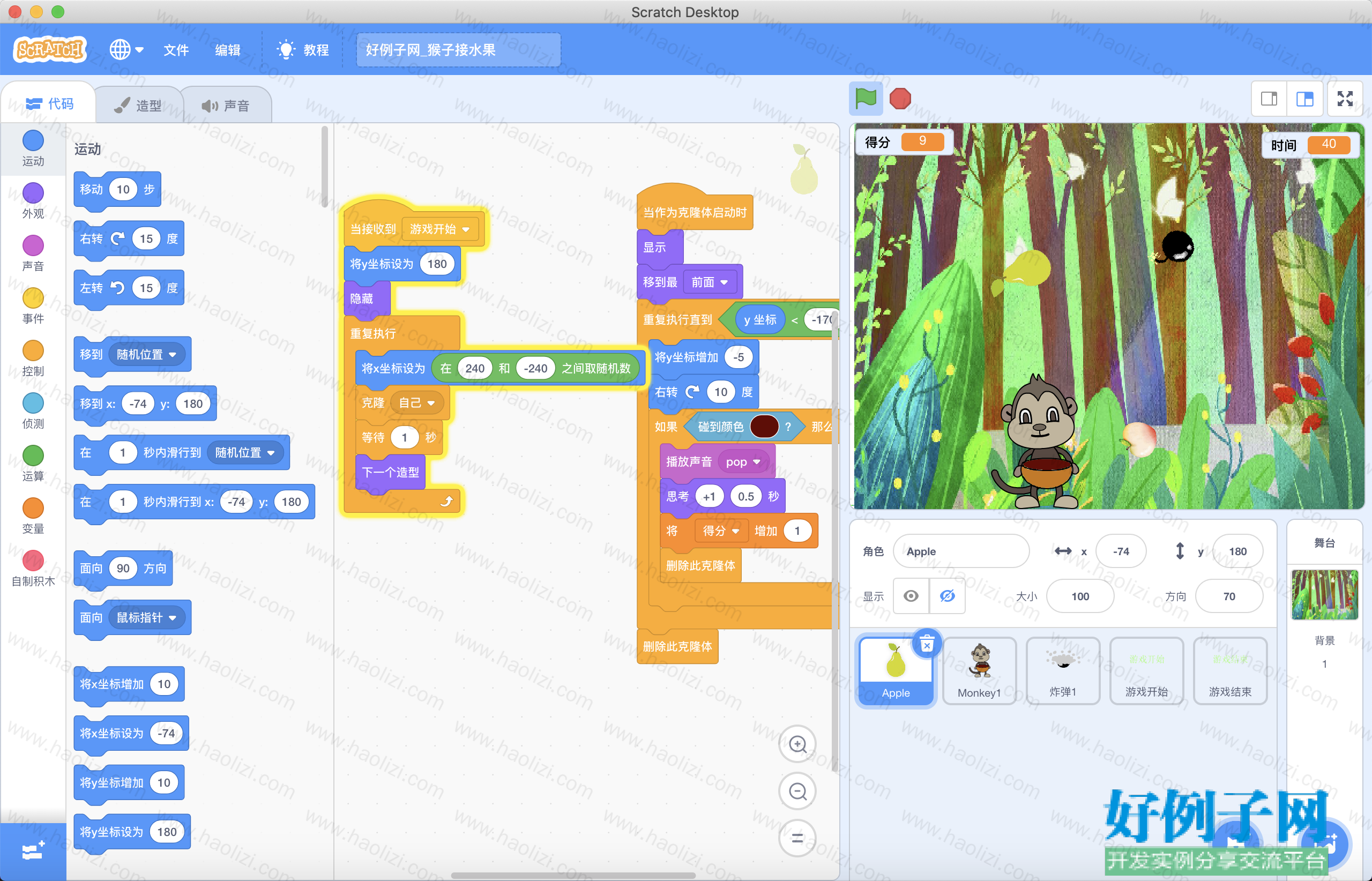The width and height of the screenshot is (1372, 881).
Task: Delete the Apple sprite with trash icon
Action: tap(927, 645)
